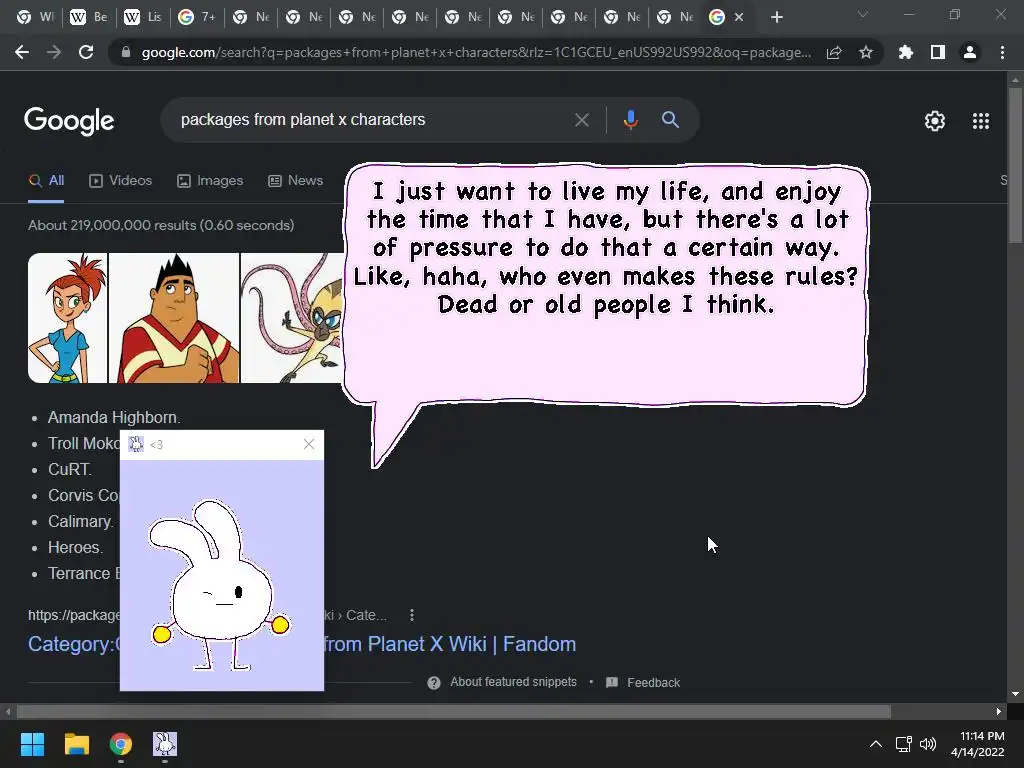This screenshot has width=1024, height=768.
Task: Share this page icon in address bar
Action: (x=833, y=52)
